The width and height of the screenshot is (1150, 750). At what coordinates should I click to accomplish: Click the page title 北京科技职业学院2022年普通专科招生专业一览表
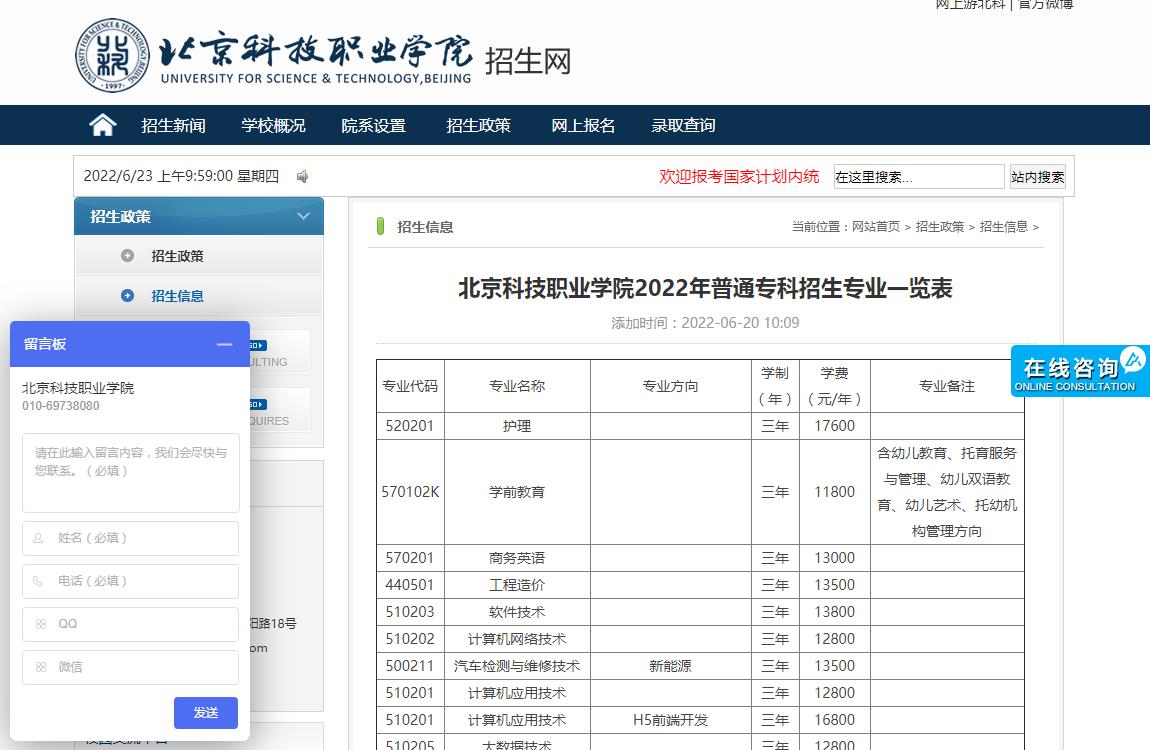pos(706,288)
